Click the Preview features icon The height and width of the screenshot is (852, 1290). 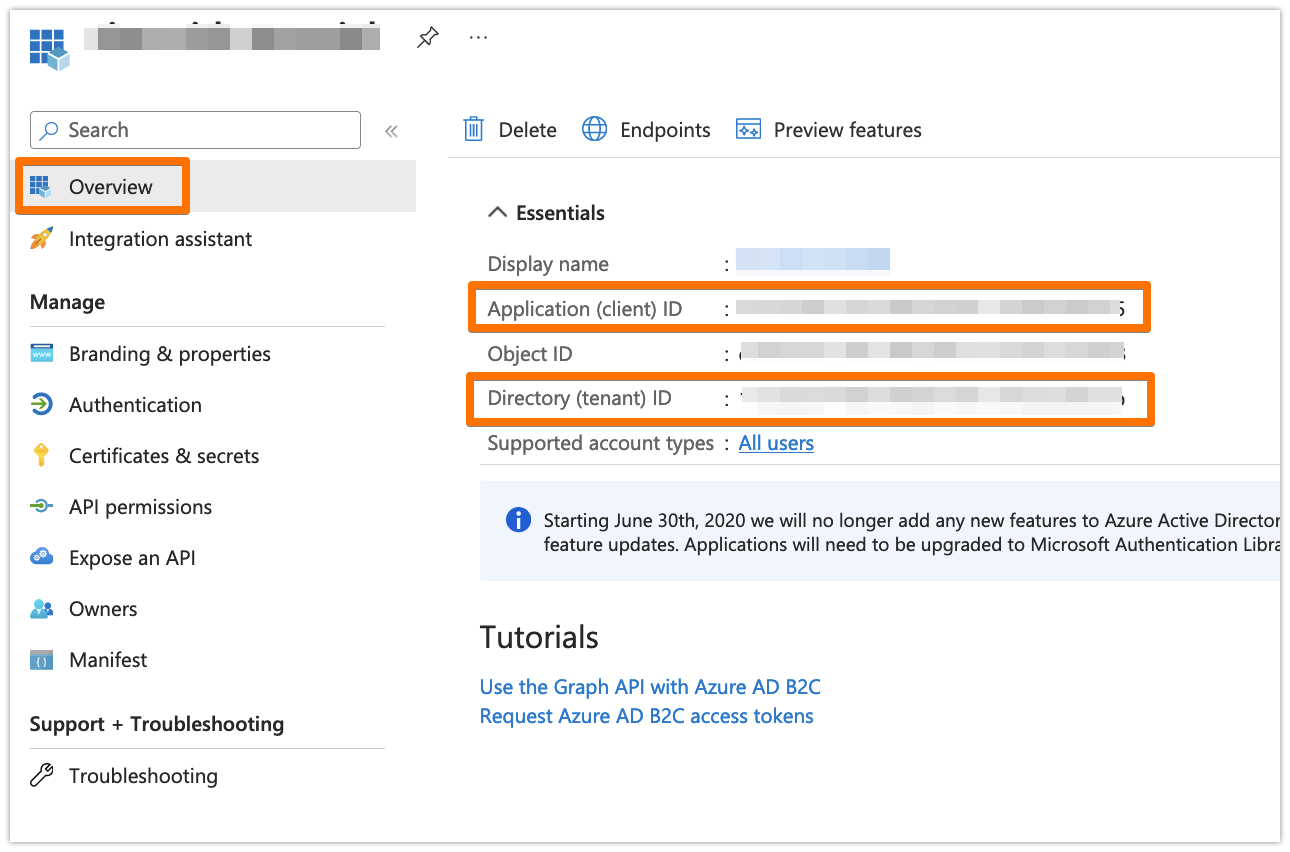tap(748, 130)
